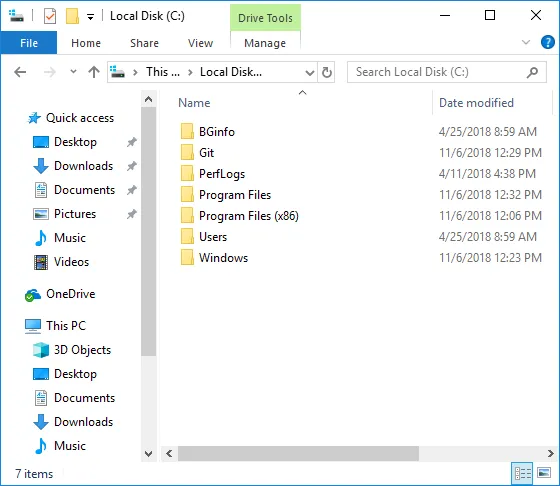Switch to the Share ribbon tab
The height and width of the screenshot is (486, 560).
[x=144, y=43]
